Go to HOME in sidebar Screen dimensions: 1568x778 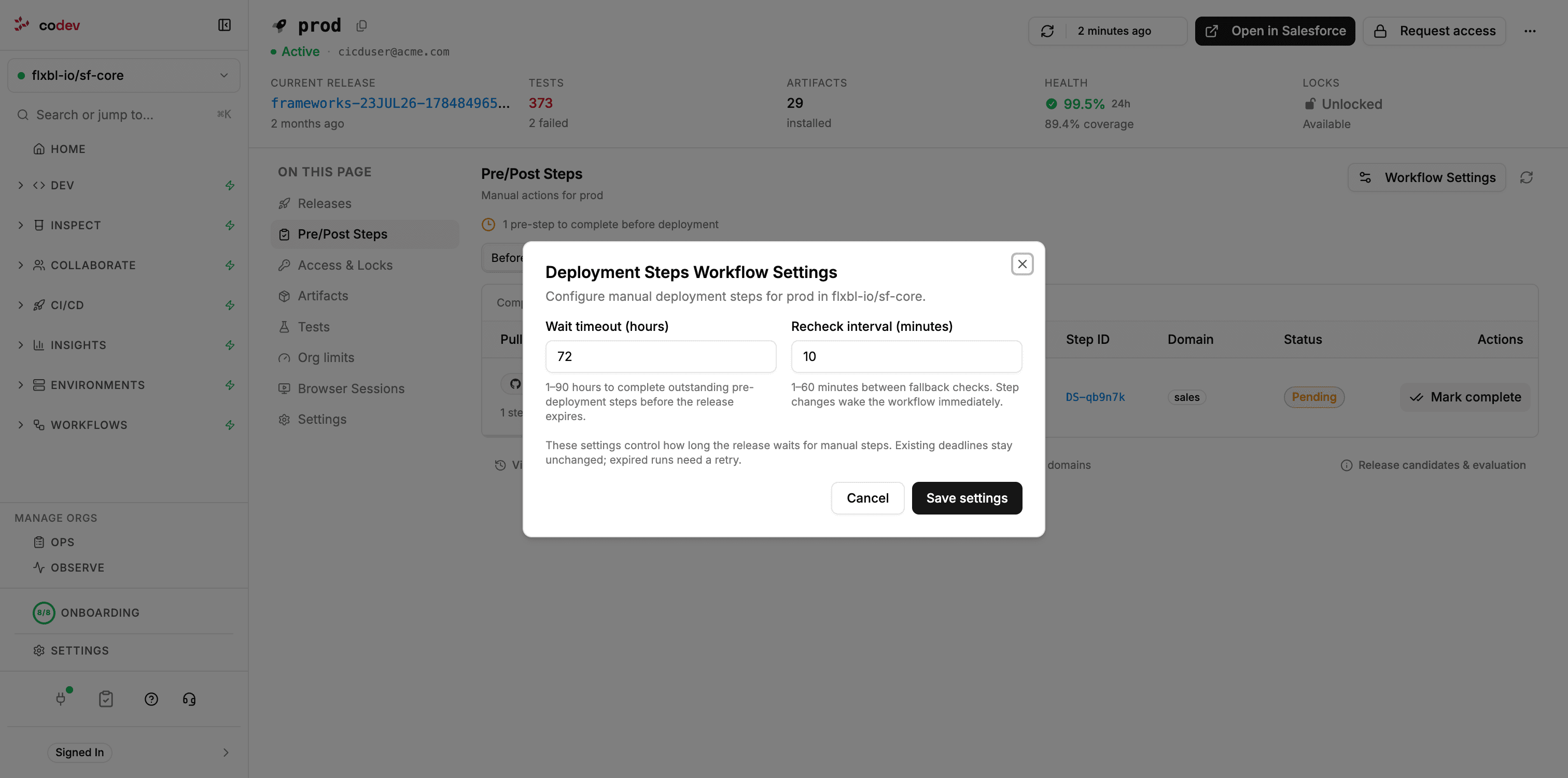click(67, 149)
